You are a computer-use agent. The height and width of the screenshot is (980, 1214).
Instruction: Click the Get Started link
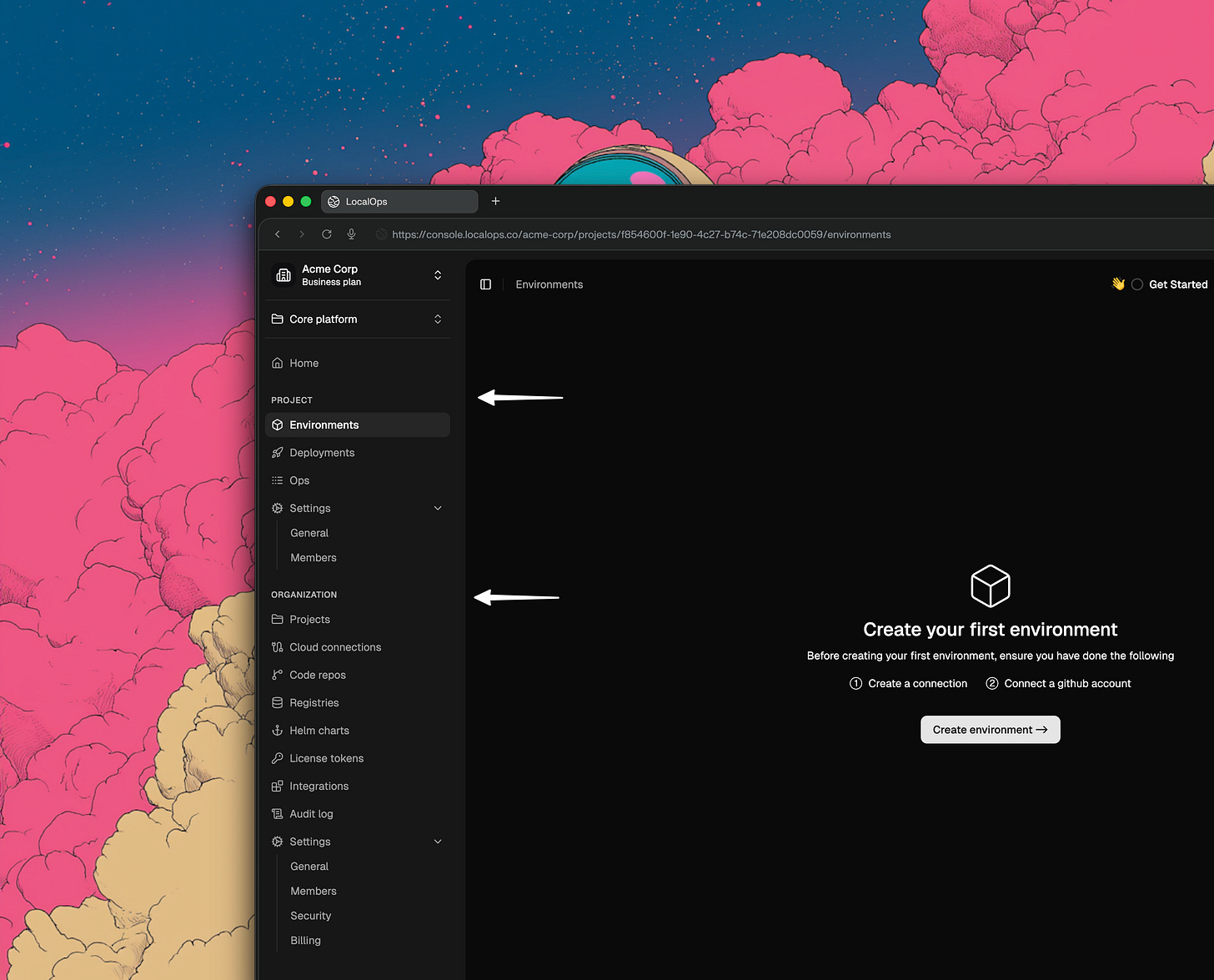(x=1178, y=284)
